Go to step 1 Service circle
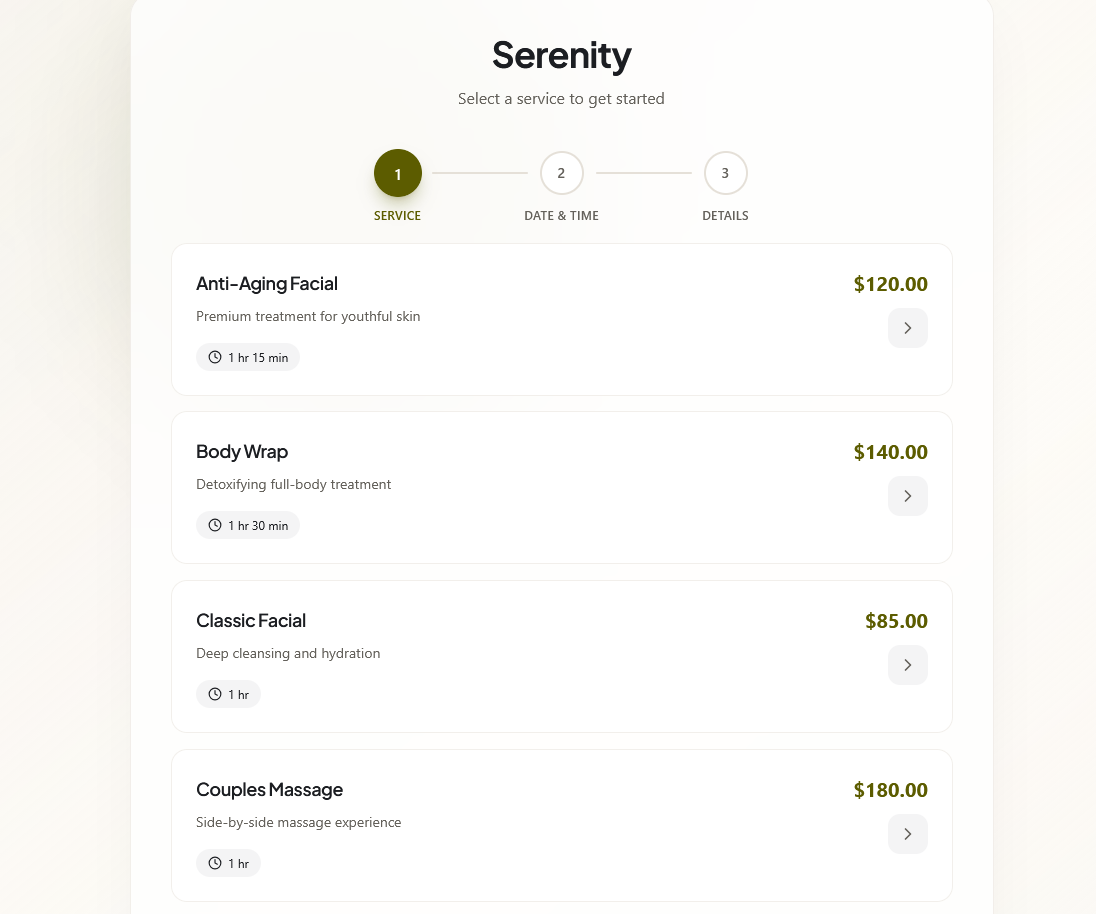Screen dimensions: 1096x914 click(398, 174)
